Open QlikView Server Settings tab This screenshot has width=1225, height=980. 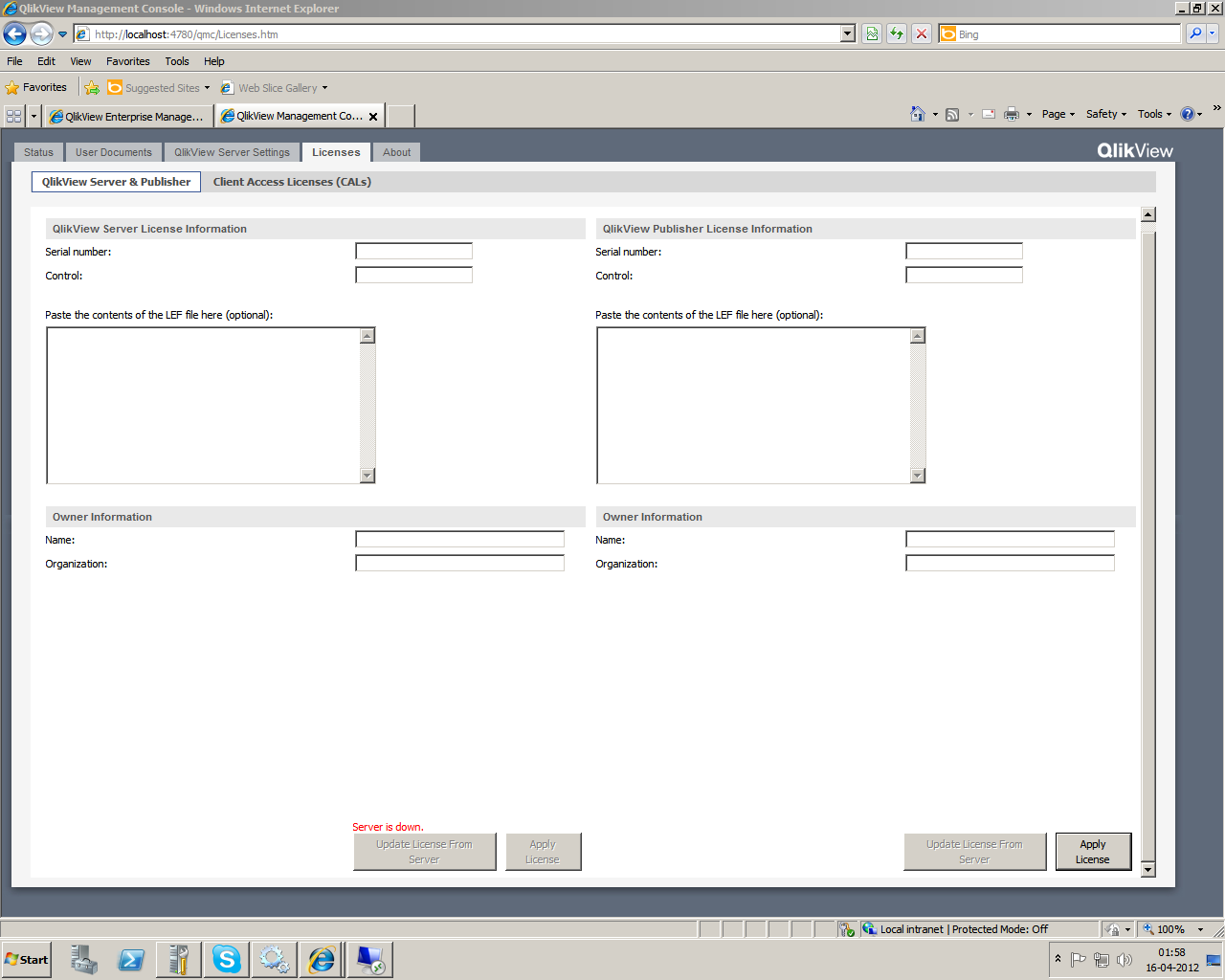pyautogui.click(x=232, y=152)
